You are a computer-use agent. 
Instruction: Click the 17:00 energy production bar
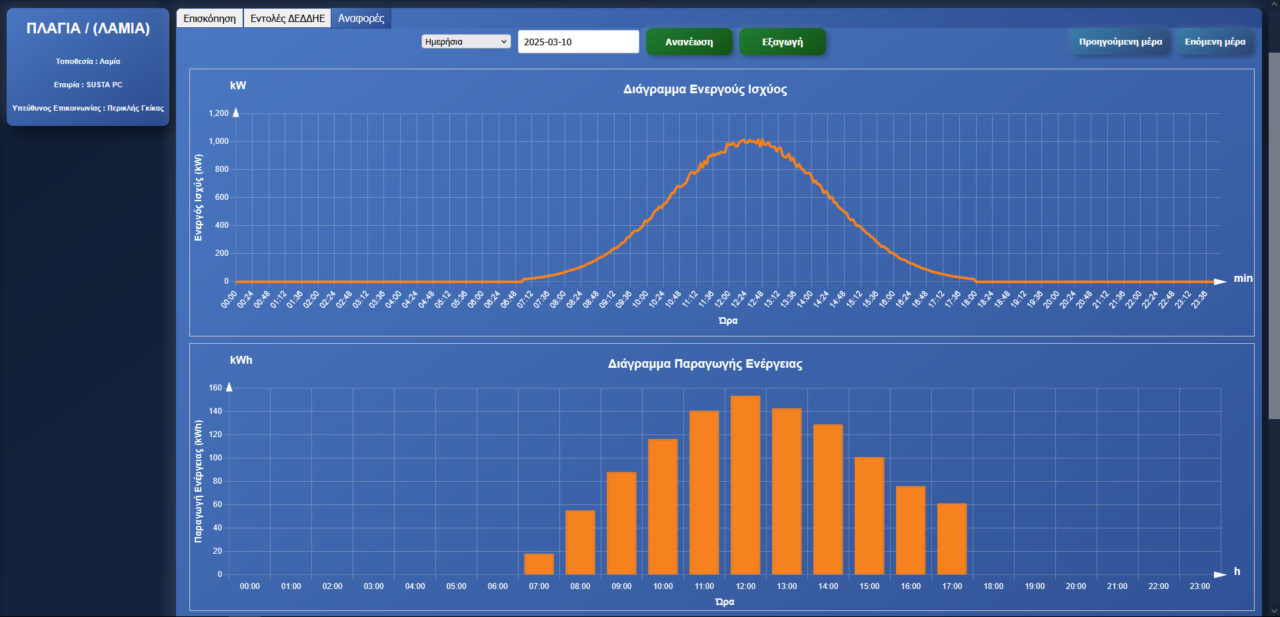952,539
